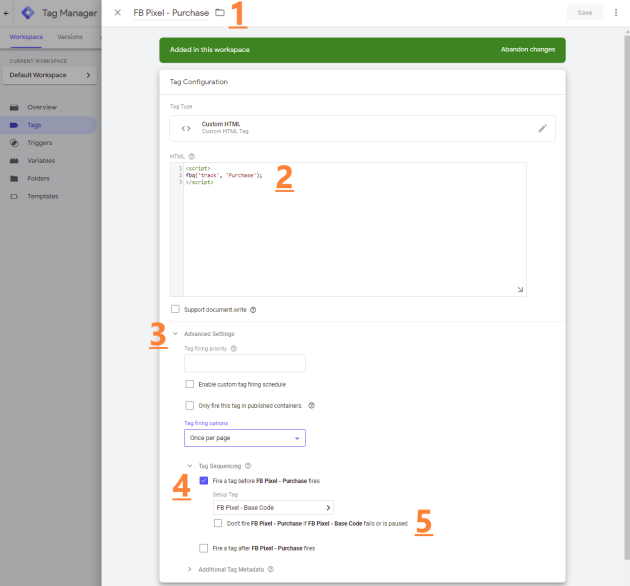Open help icon beside HTML label
The width and height of the screenshot is (630, 586).
point(192,156)
